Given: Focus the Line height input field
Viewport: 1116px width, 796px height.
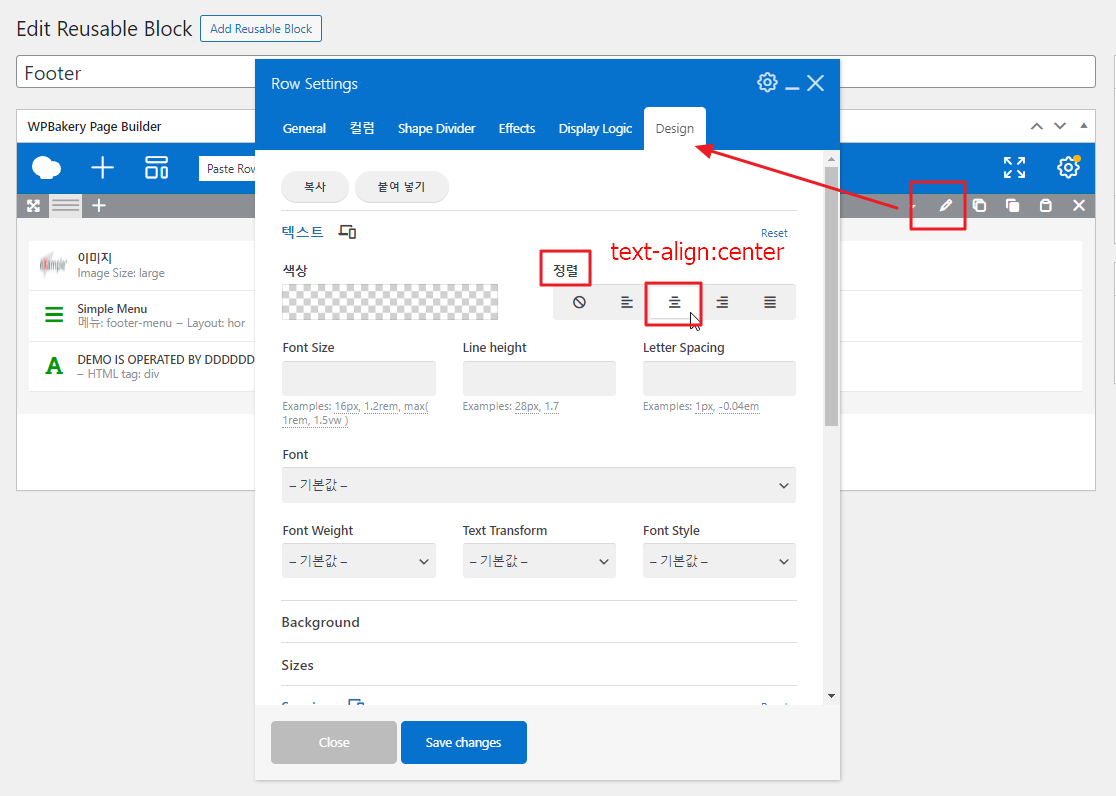Looking at the screenshot, I should pos(539,378).
